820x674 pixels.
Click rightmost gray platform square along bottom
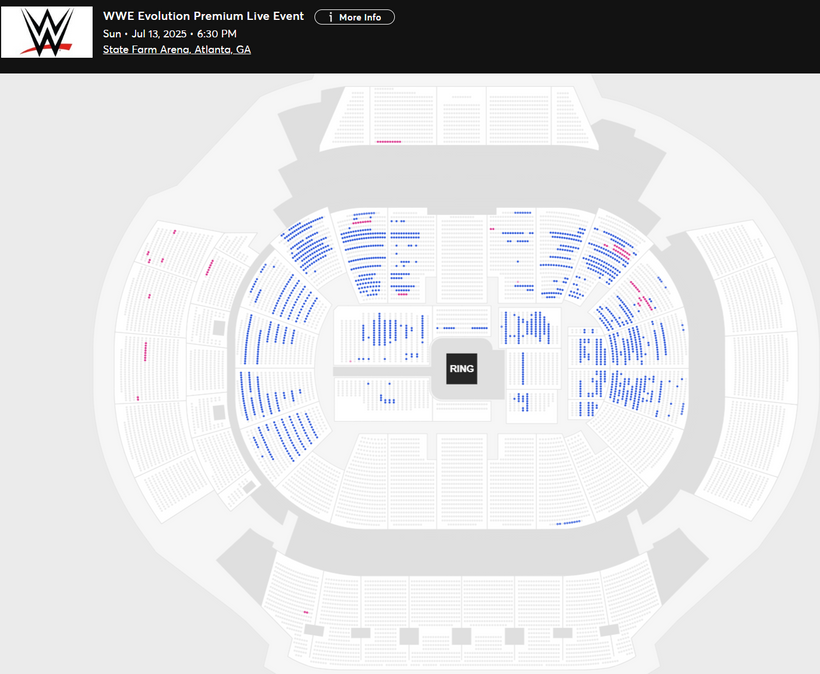(610, 630)
